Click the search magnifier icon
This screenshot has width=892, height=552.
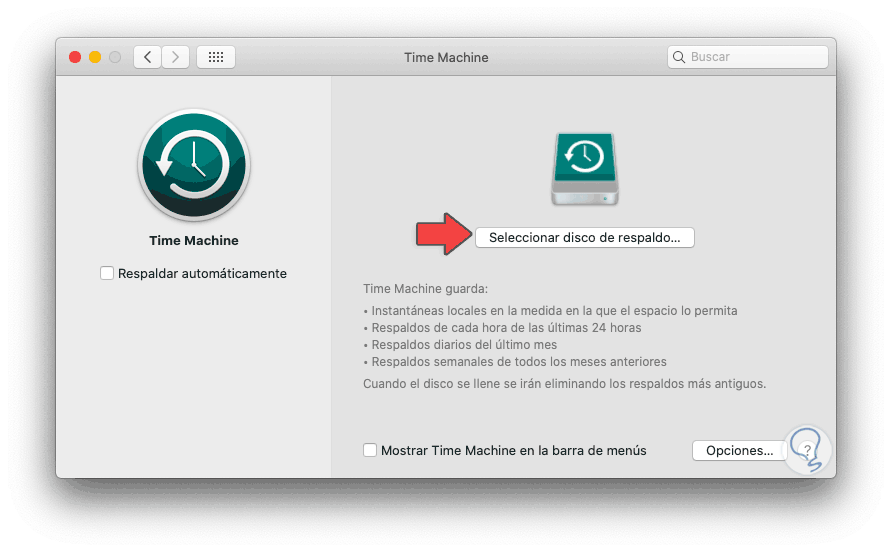(678, 57)
